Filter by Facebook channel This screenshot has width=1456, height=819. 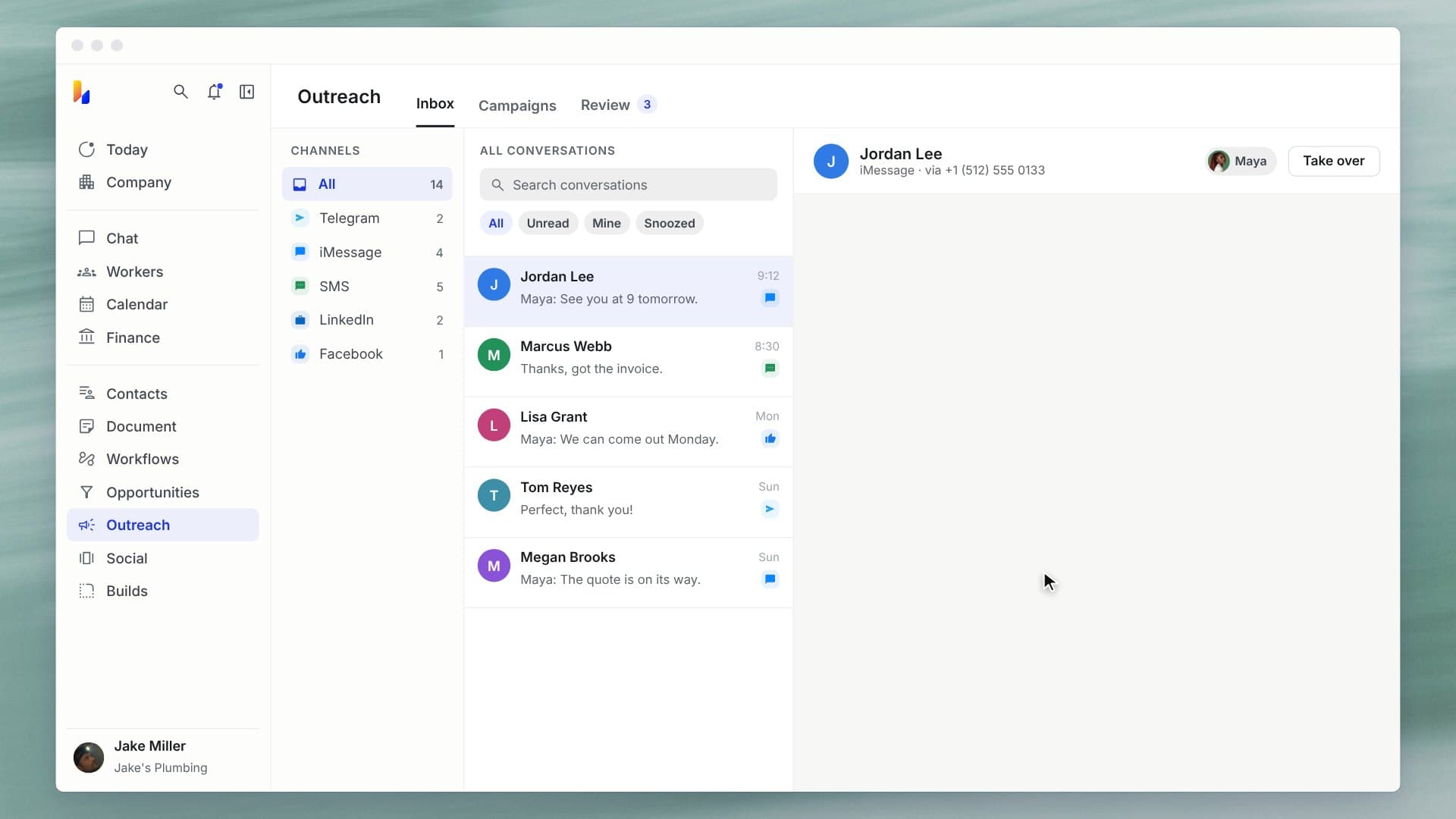(367, 354)
